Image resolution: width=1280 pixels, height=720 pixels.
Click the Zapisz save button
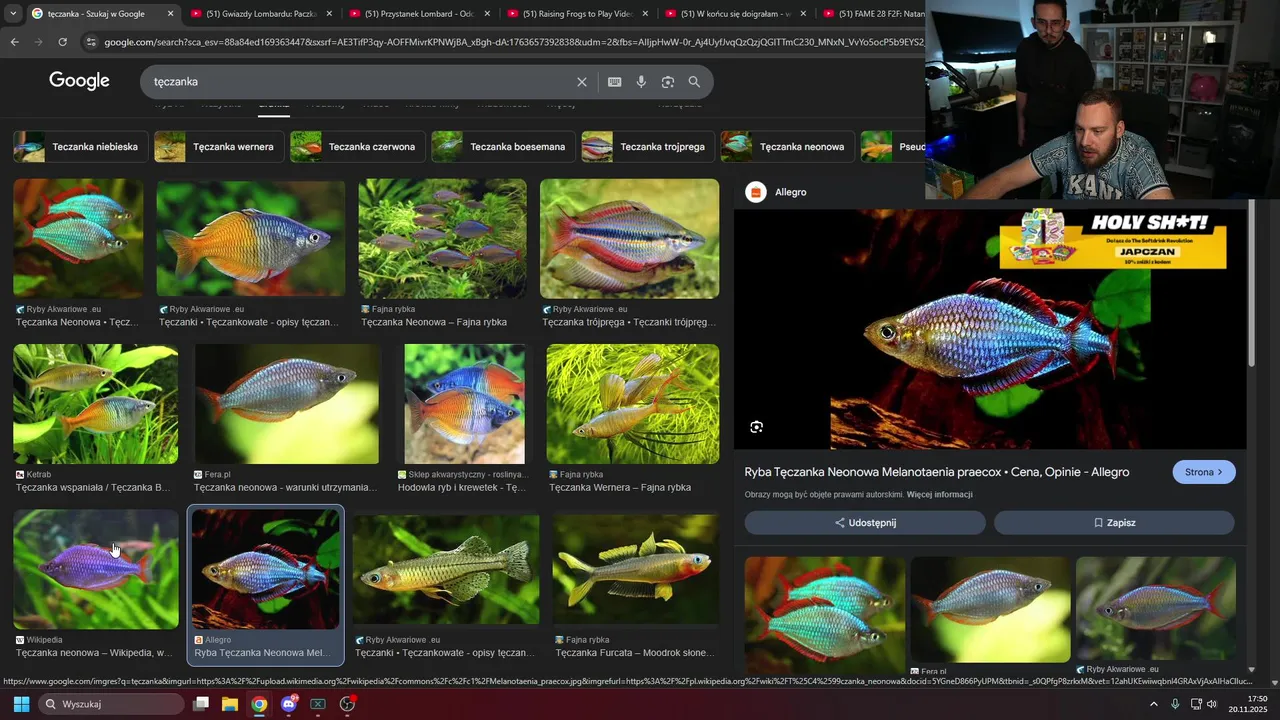pos(1114,523)
